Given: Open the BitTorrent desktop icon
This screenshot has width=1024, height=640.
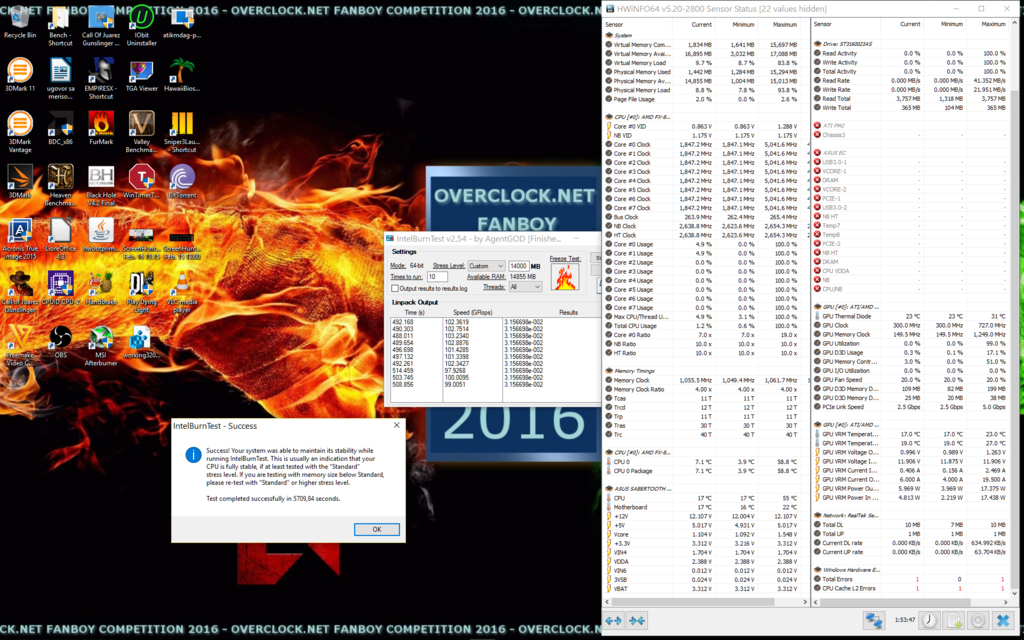Looking at the screenshot, I should click(182, 183).
